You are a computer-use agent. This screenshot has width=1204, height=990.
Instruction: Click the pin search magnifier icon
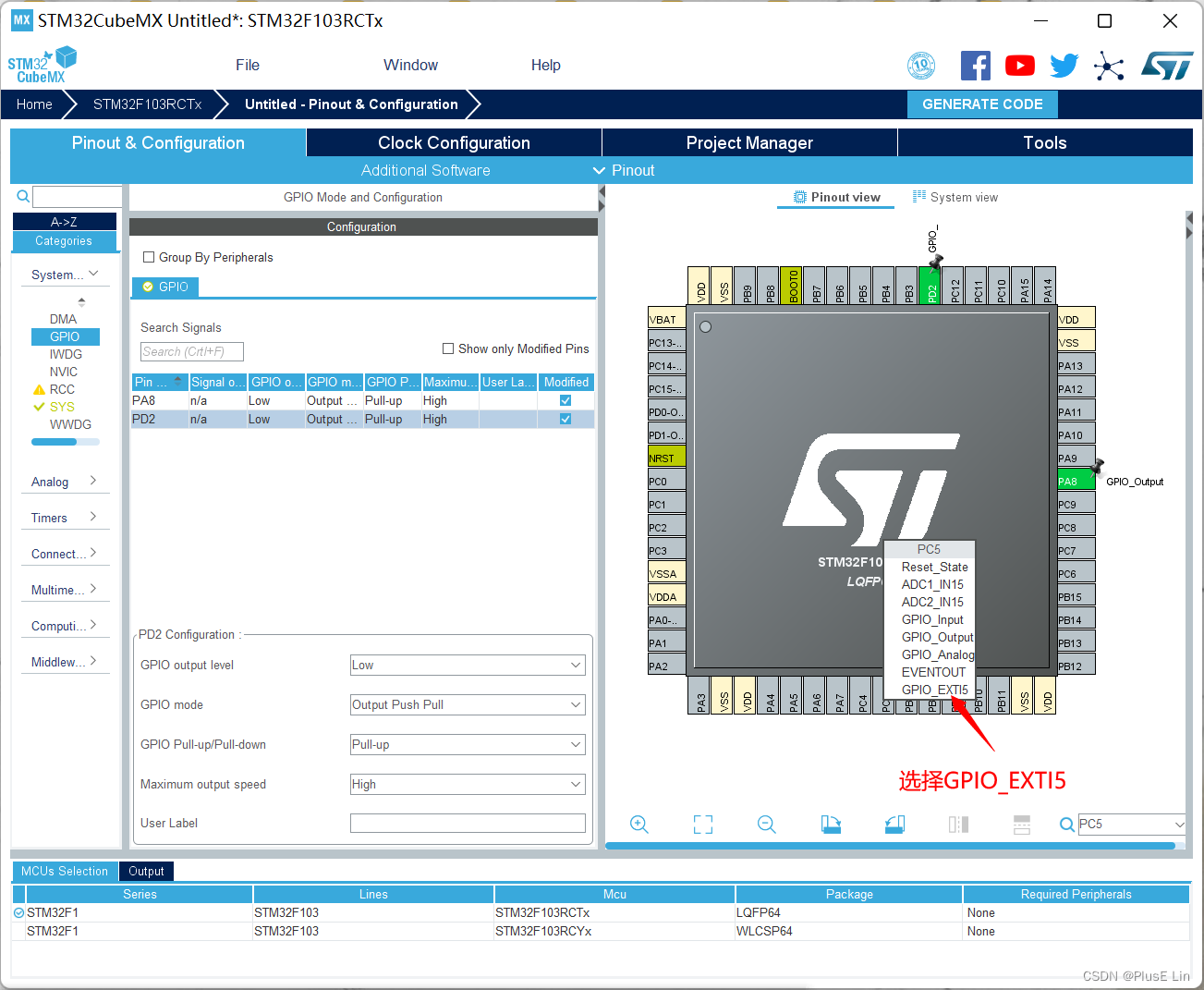coord(1067,825)
